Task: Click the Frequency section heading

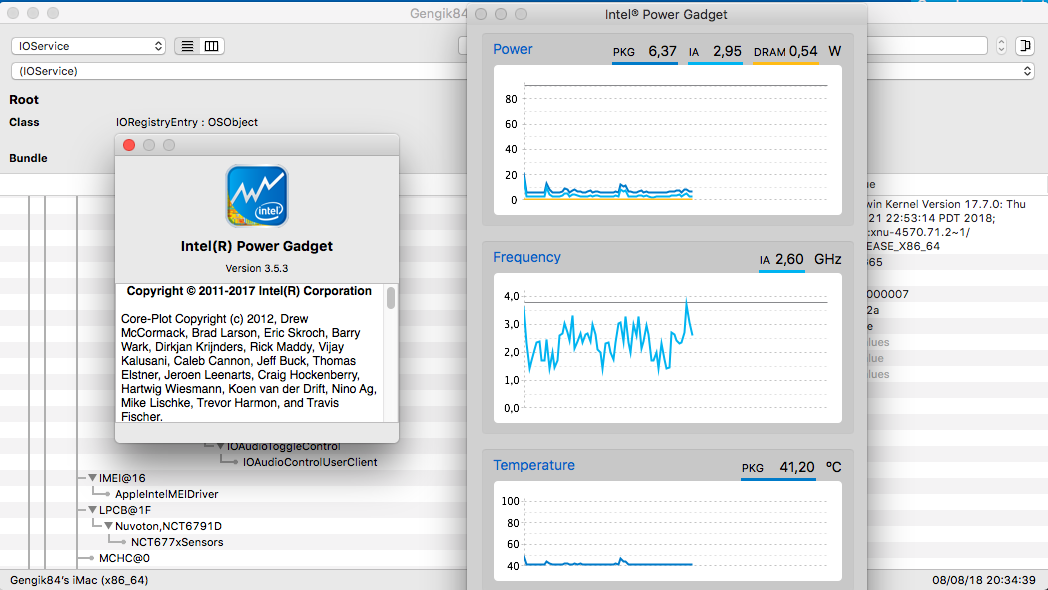Action: click(527, 257)
